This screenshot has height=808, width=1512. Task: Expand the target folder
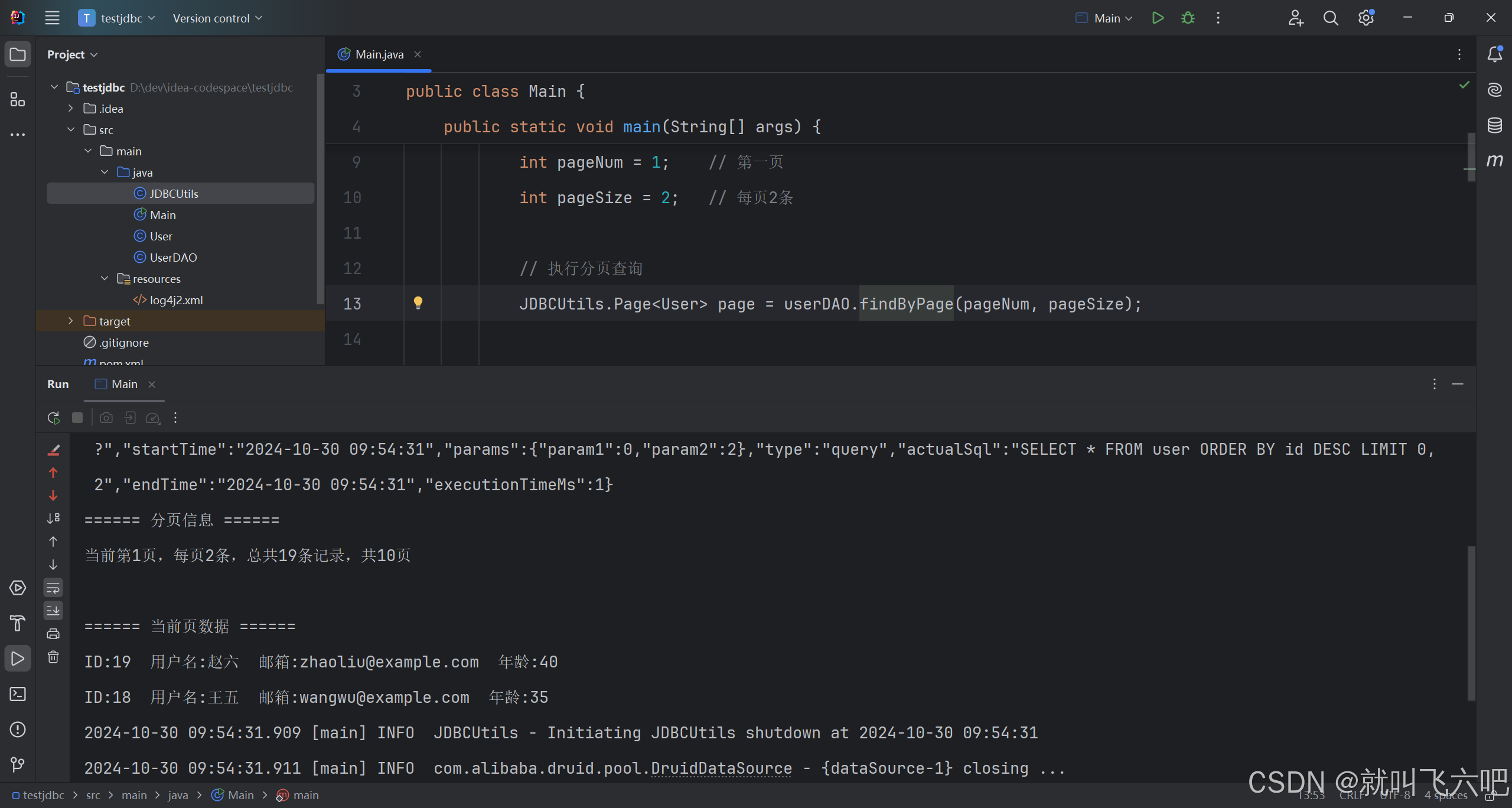70,321
